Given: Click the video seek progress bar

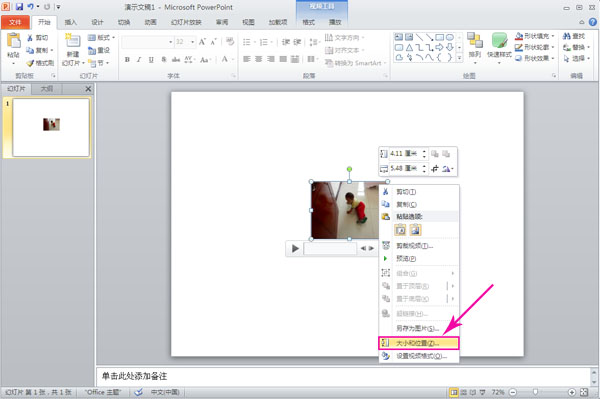Looking at the screenshot, I should pyautogui.click(x=330, y=249).
